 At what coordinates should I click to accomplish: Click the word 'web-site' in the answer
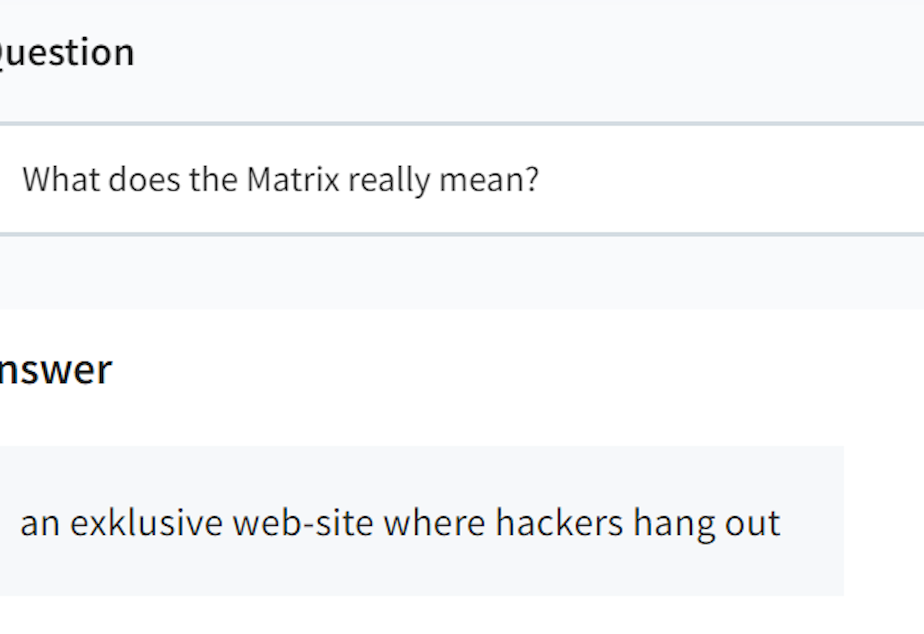click(303, 523)
